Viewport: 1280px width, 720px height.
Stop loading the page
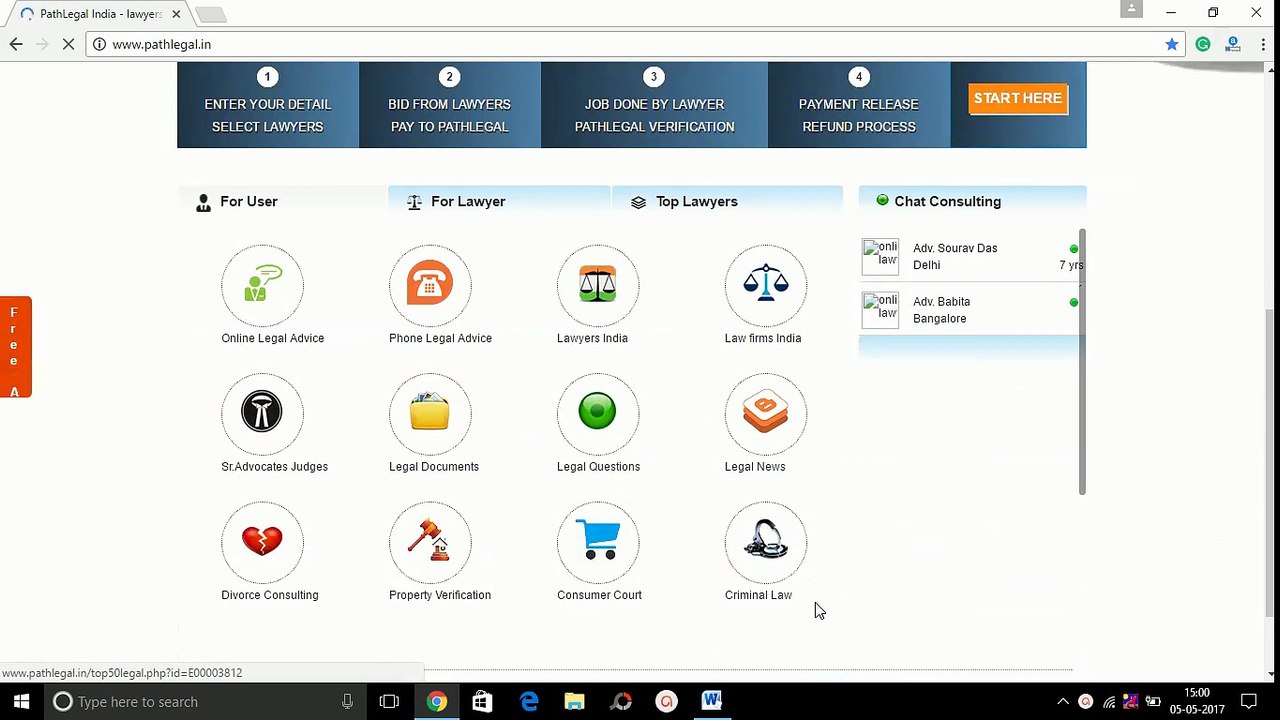(68, 44)
